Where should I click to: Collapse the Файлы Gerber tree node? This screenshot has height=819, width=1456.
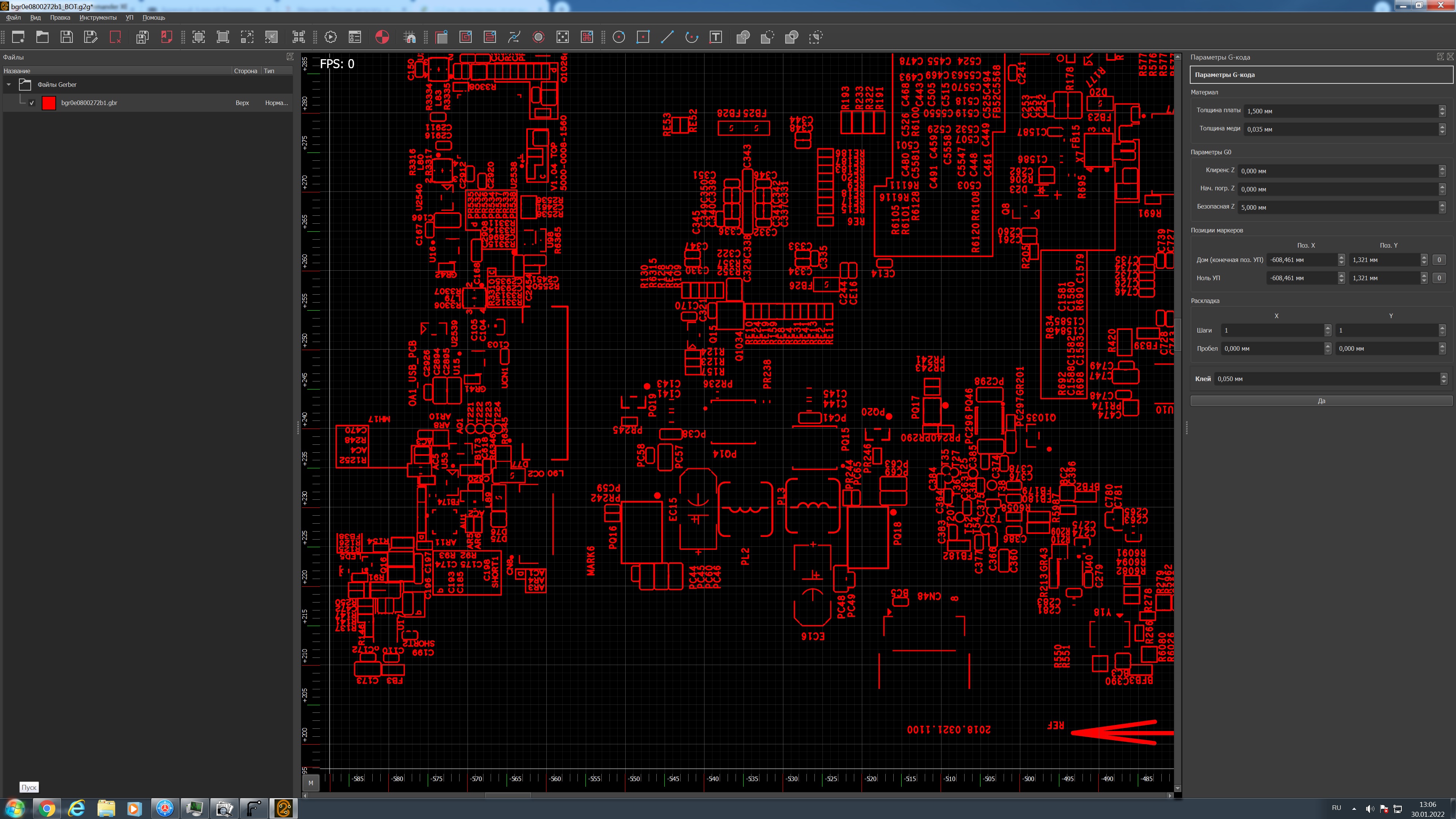9,85
